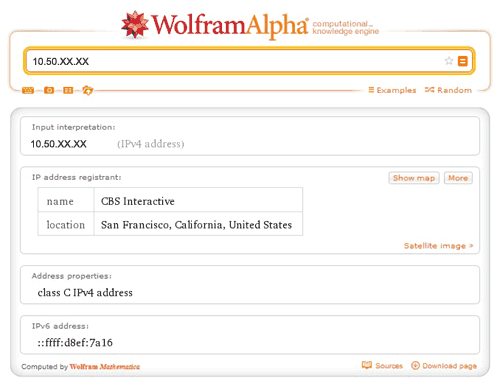Viewport: 500px width, 389px height.
Task: Open the image input camera icon
Action: [x=49, y=90]
